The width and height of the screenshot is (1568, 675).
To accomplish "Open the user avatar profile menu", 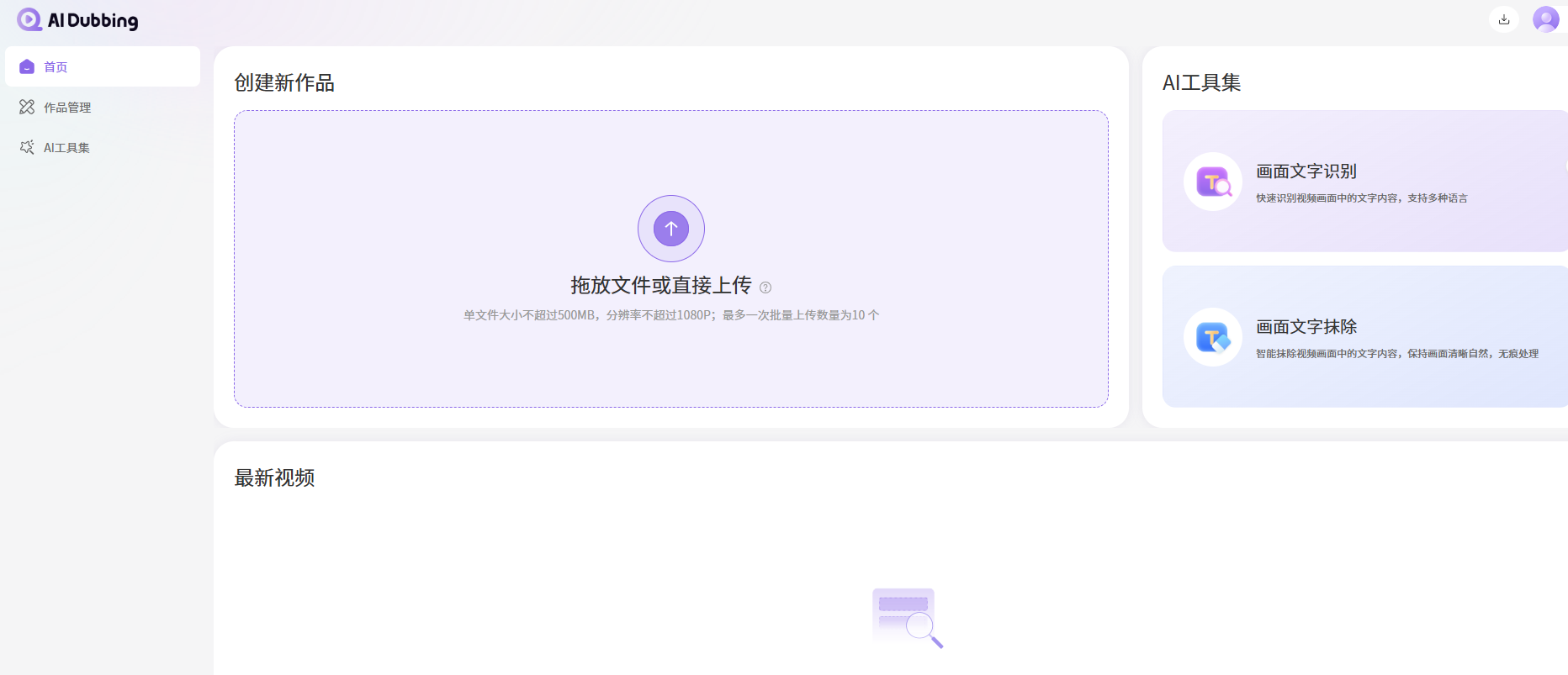I will coord(1545,19).
